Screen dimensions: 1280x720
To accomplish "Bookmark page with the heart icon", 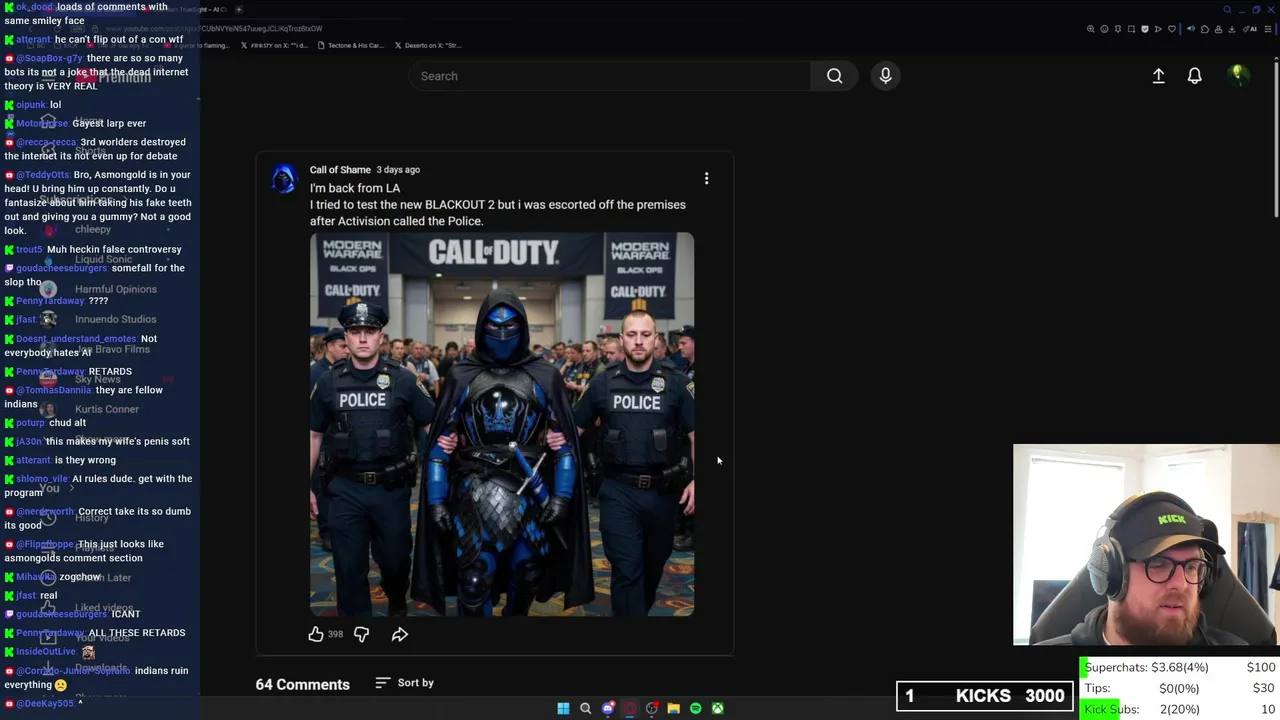I will 1172,29.
